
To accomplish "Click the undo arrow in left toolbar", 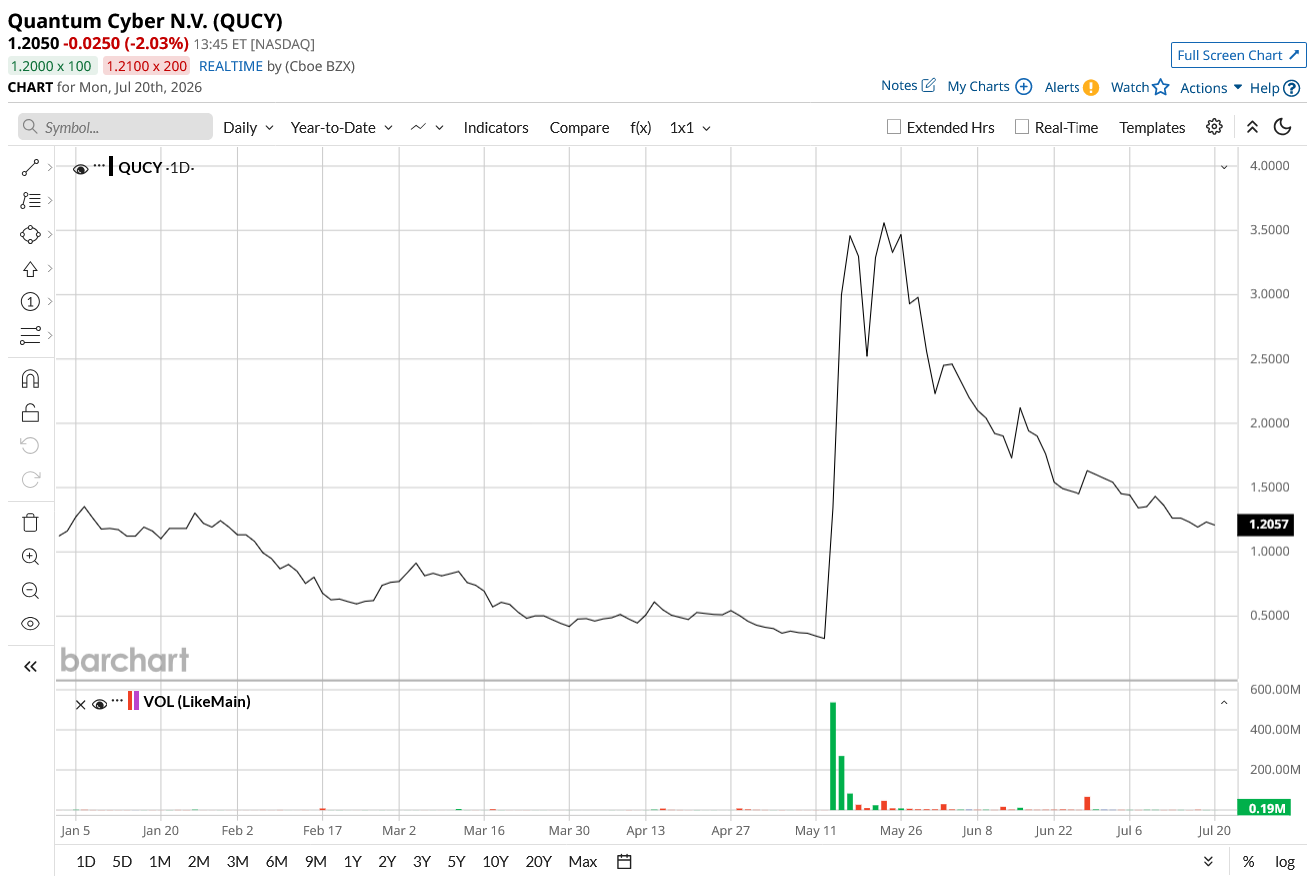I will point(30,445).
